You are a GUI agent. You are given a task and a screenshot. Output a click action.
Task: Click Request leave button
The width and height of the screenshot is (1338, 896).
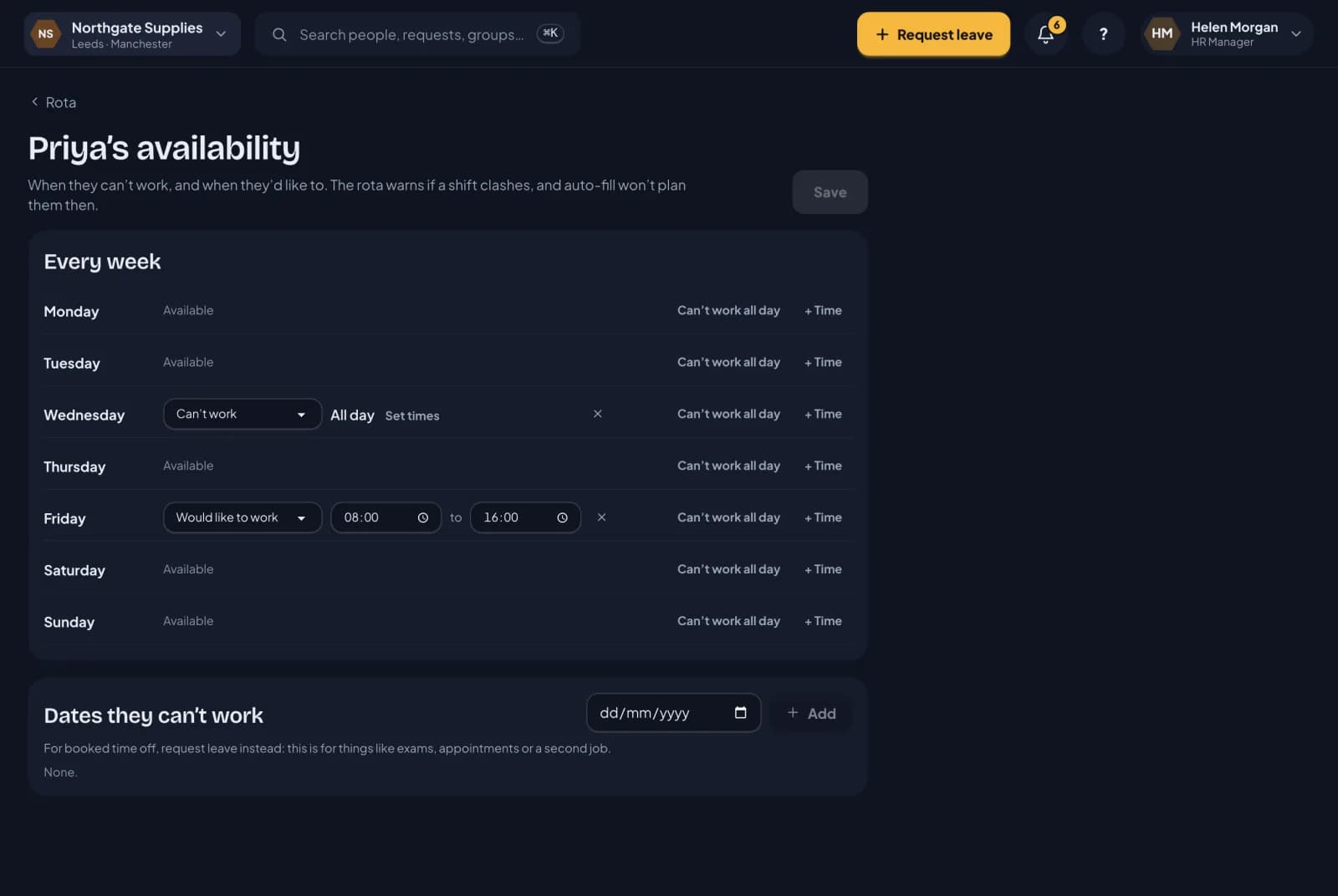click(933, 34)
